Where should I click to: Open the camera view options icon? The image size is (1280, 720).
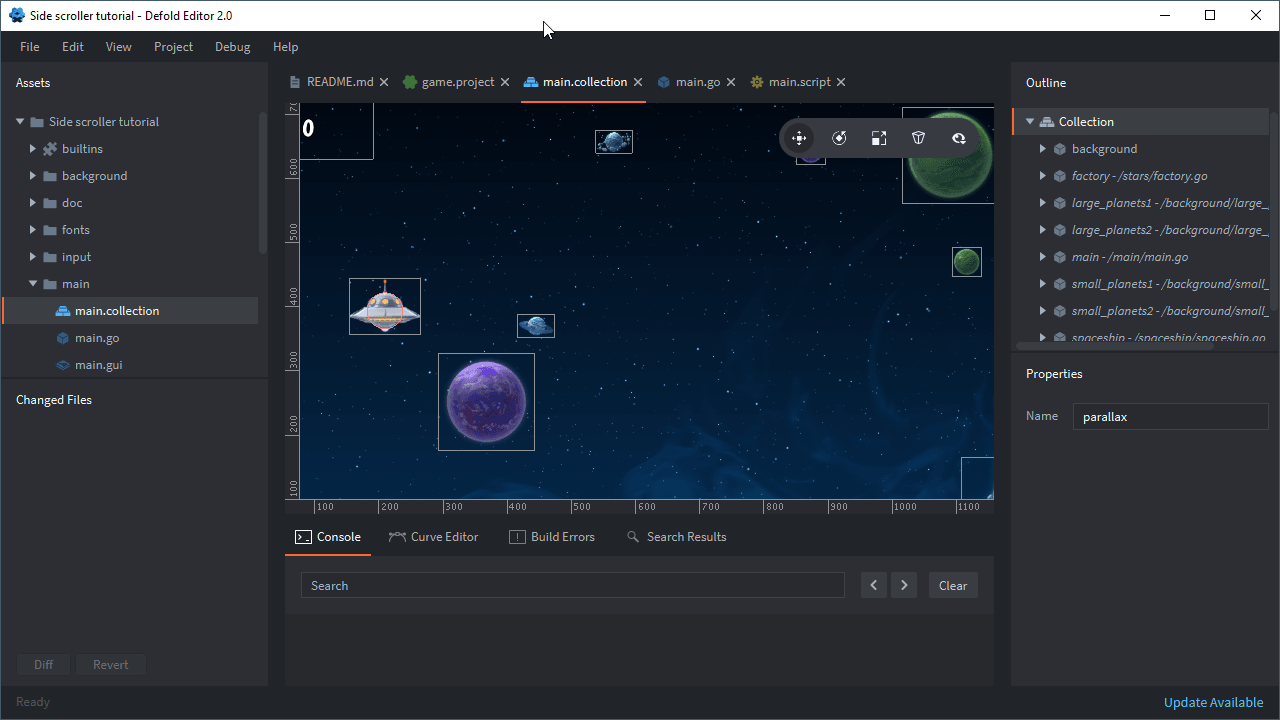click(958, 138)
